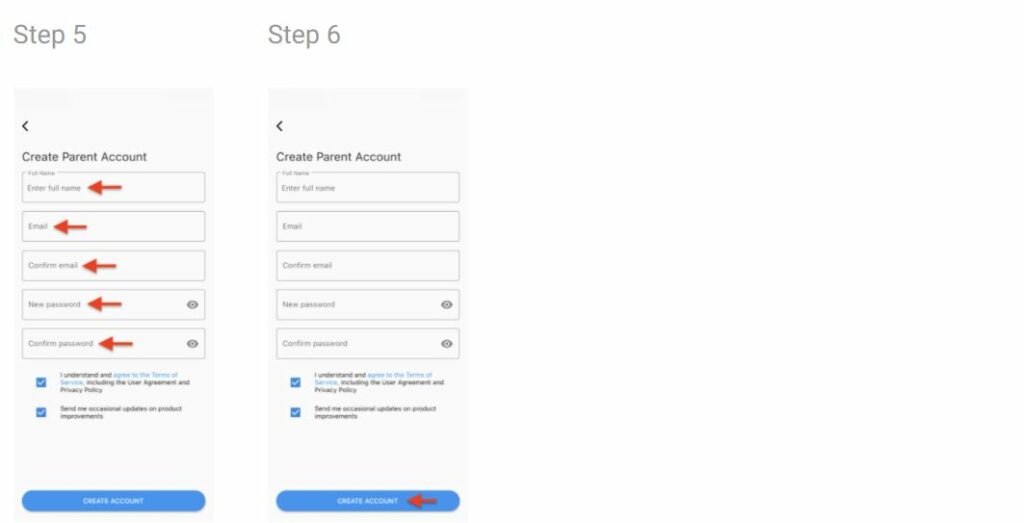Viewport: 1024px width, 523px height.
Task: Click Create Account button in Step 5
Action: click(x=114, y=501)
